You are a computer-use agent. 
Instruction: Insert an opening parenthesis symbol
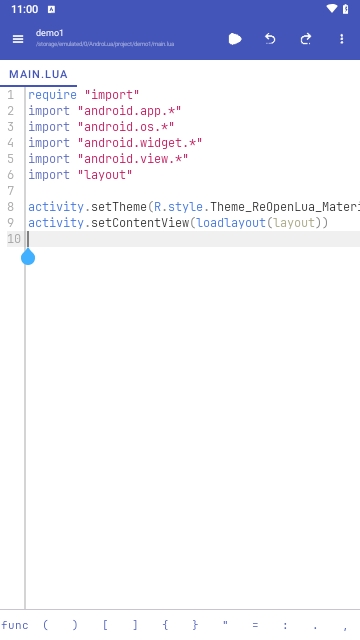coord(45,625)
